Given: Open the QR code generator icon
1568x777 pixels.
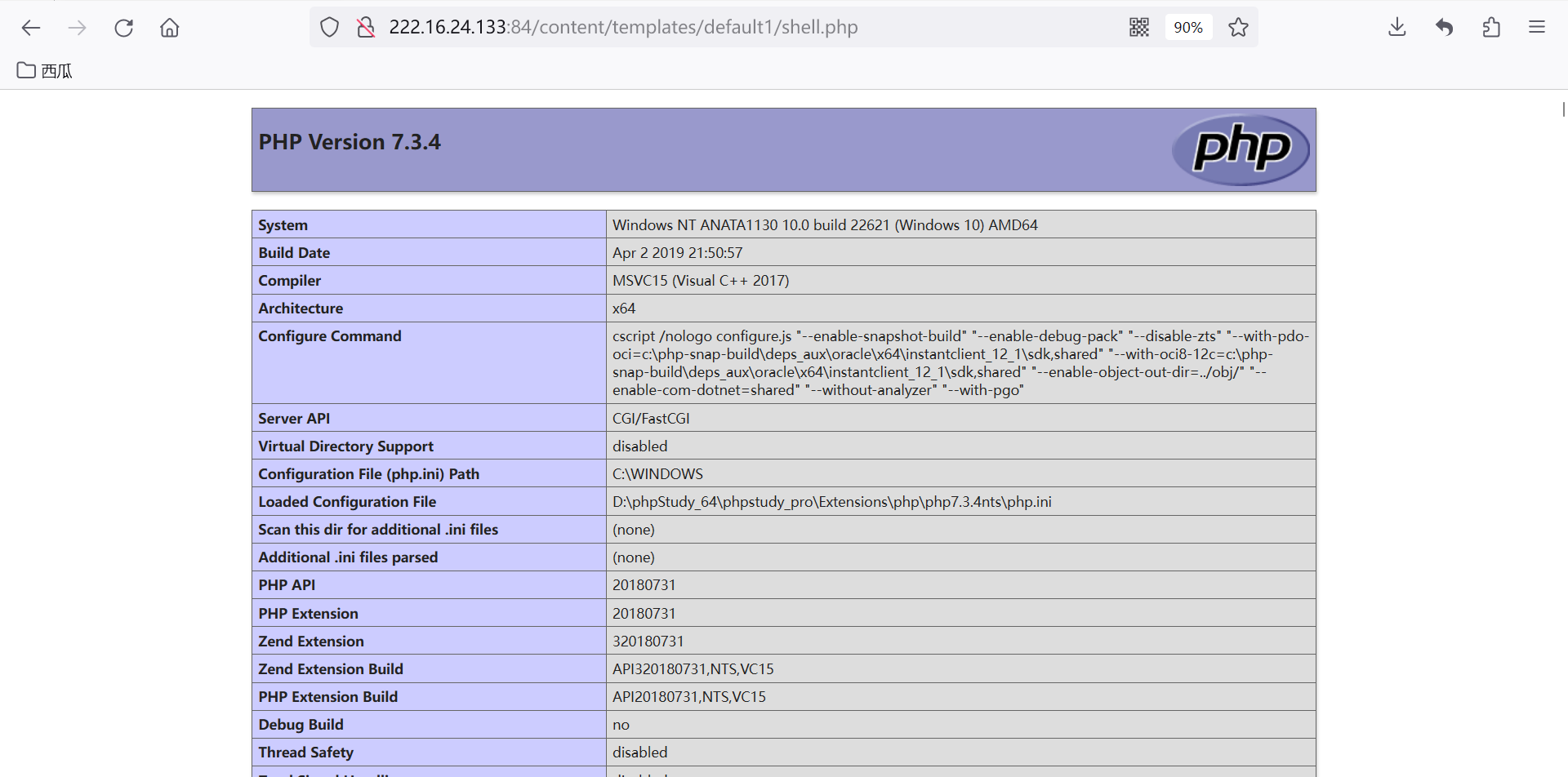Looking at the screenshot, I should pyautogui.click(x=1139, y=27).
